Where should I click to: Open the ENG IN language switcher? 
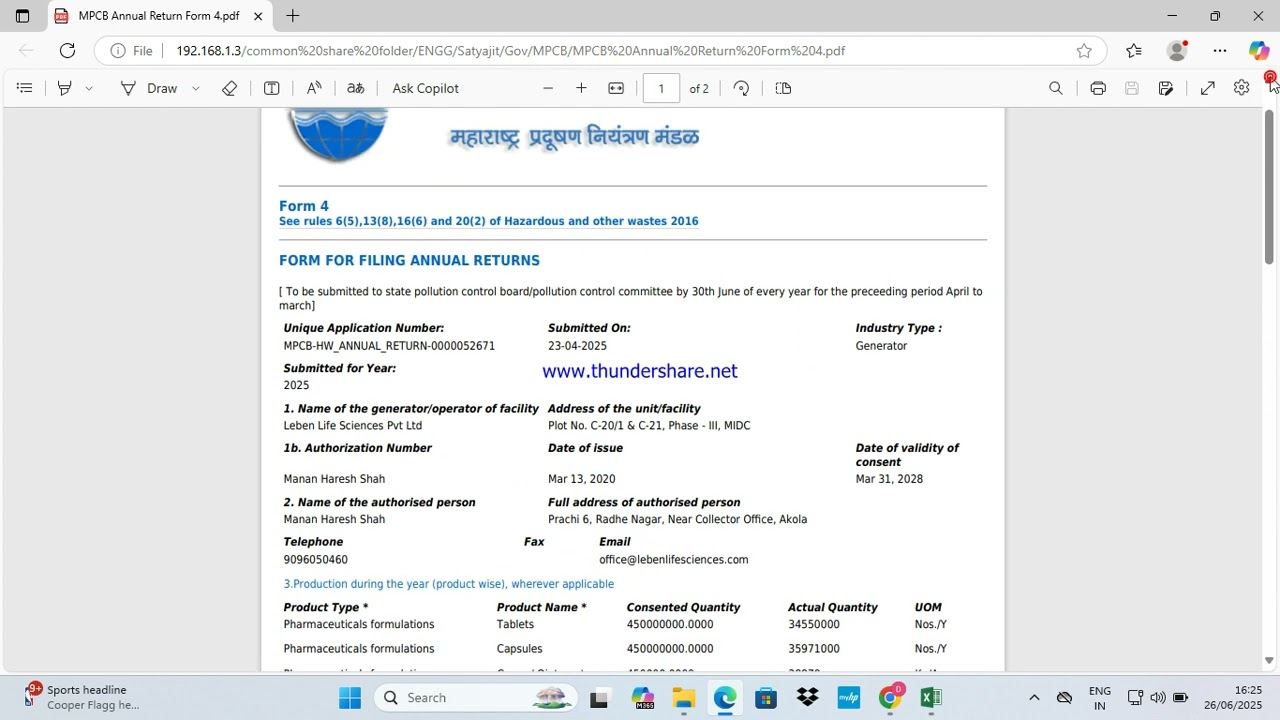1100,698
